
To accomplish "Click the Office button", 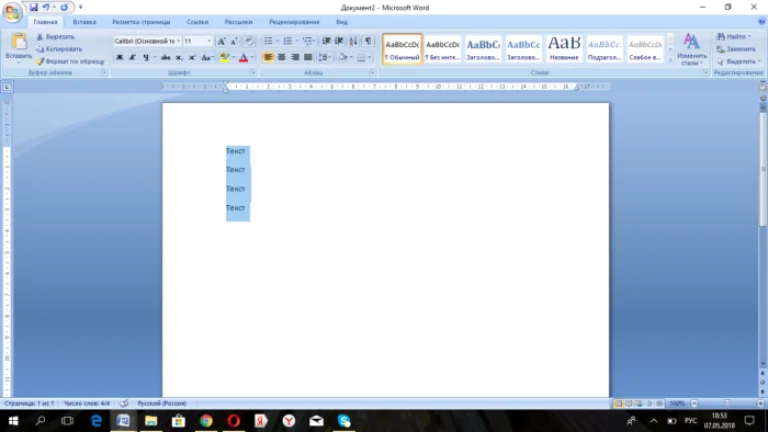I will click(x=12, y=12).
